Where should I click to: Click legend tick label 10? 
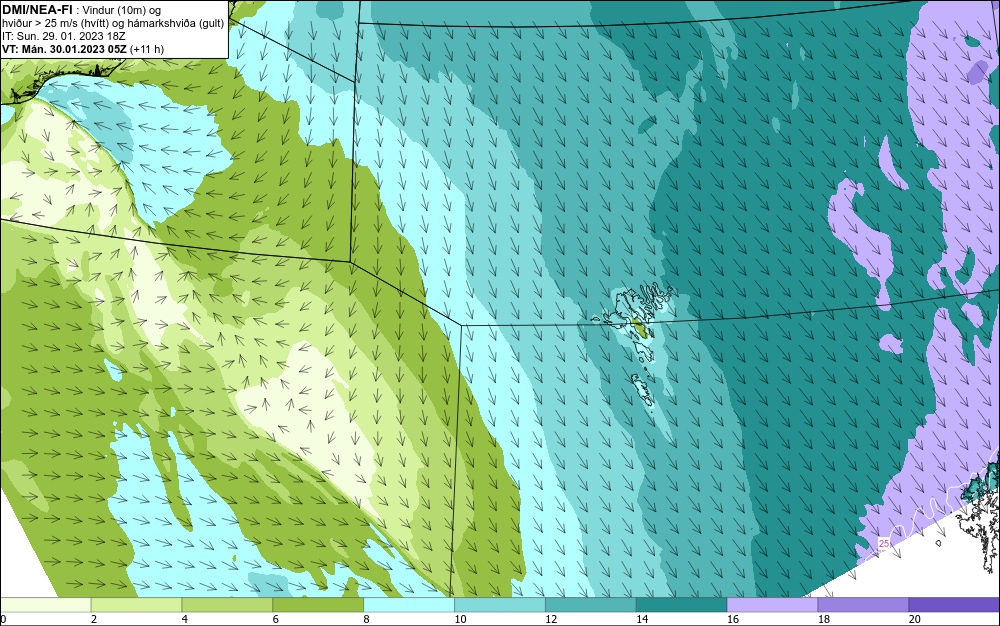tap(460, 619)
